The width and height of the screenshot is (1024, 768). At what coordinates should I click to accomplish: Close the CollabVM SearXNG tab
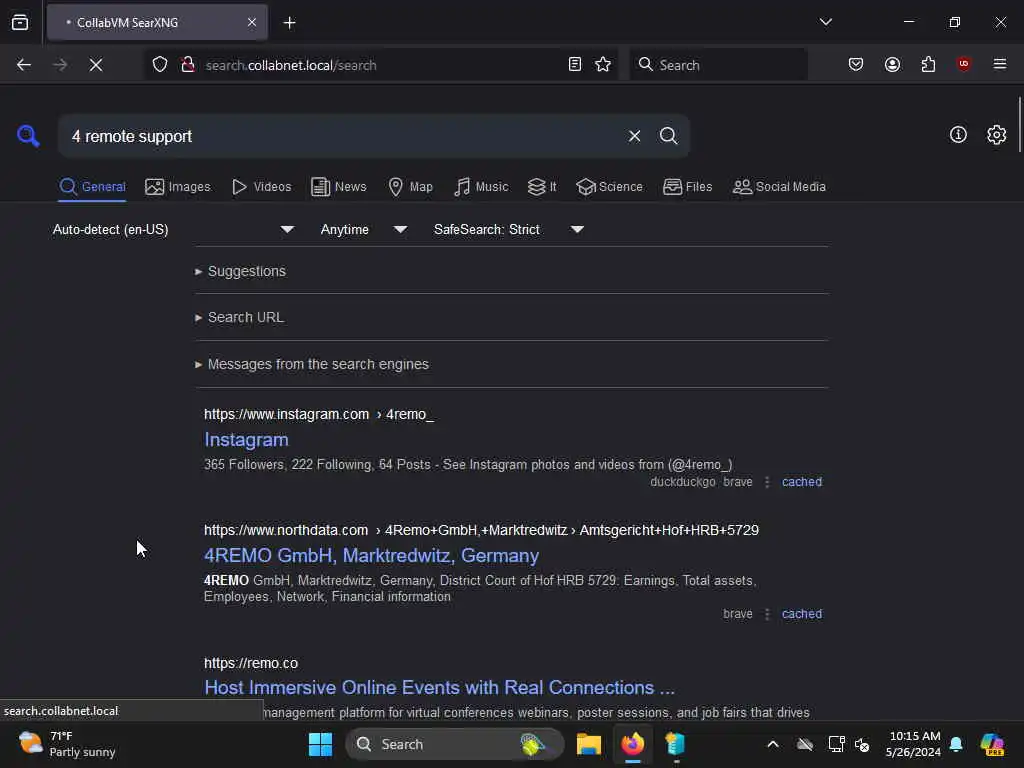pyautogui.click(x=252, y=23)
